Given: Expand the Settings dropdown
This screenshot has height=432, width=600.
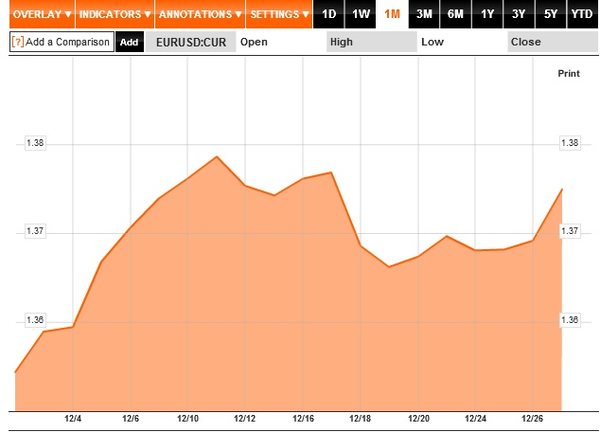Looking at the screenshot, I should tap(279, 14).
